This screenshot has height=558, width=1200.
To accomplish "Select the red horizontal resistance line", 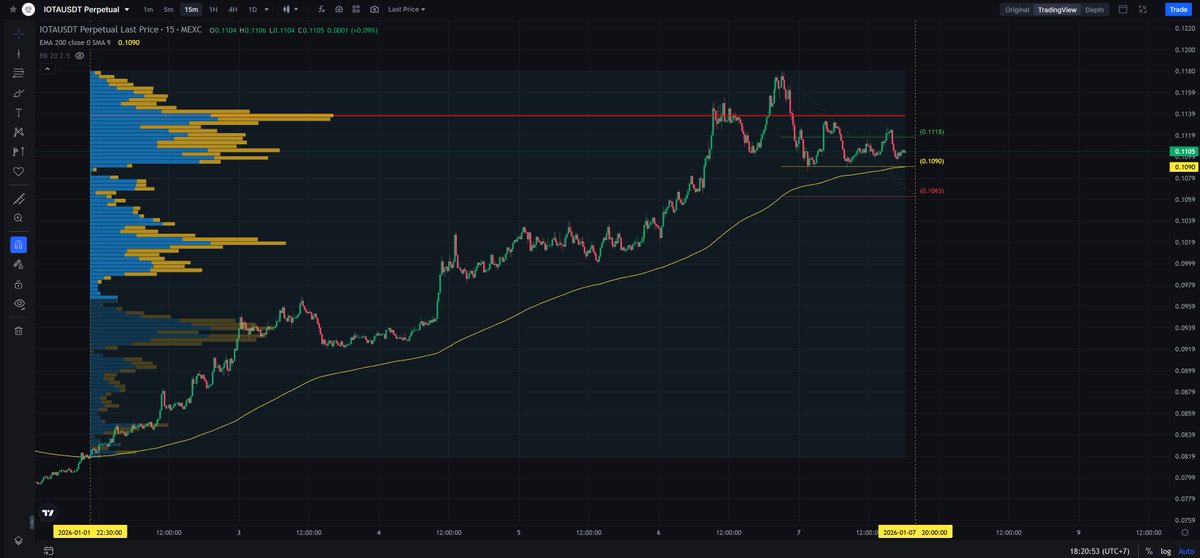I will [x=620, y=115].
